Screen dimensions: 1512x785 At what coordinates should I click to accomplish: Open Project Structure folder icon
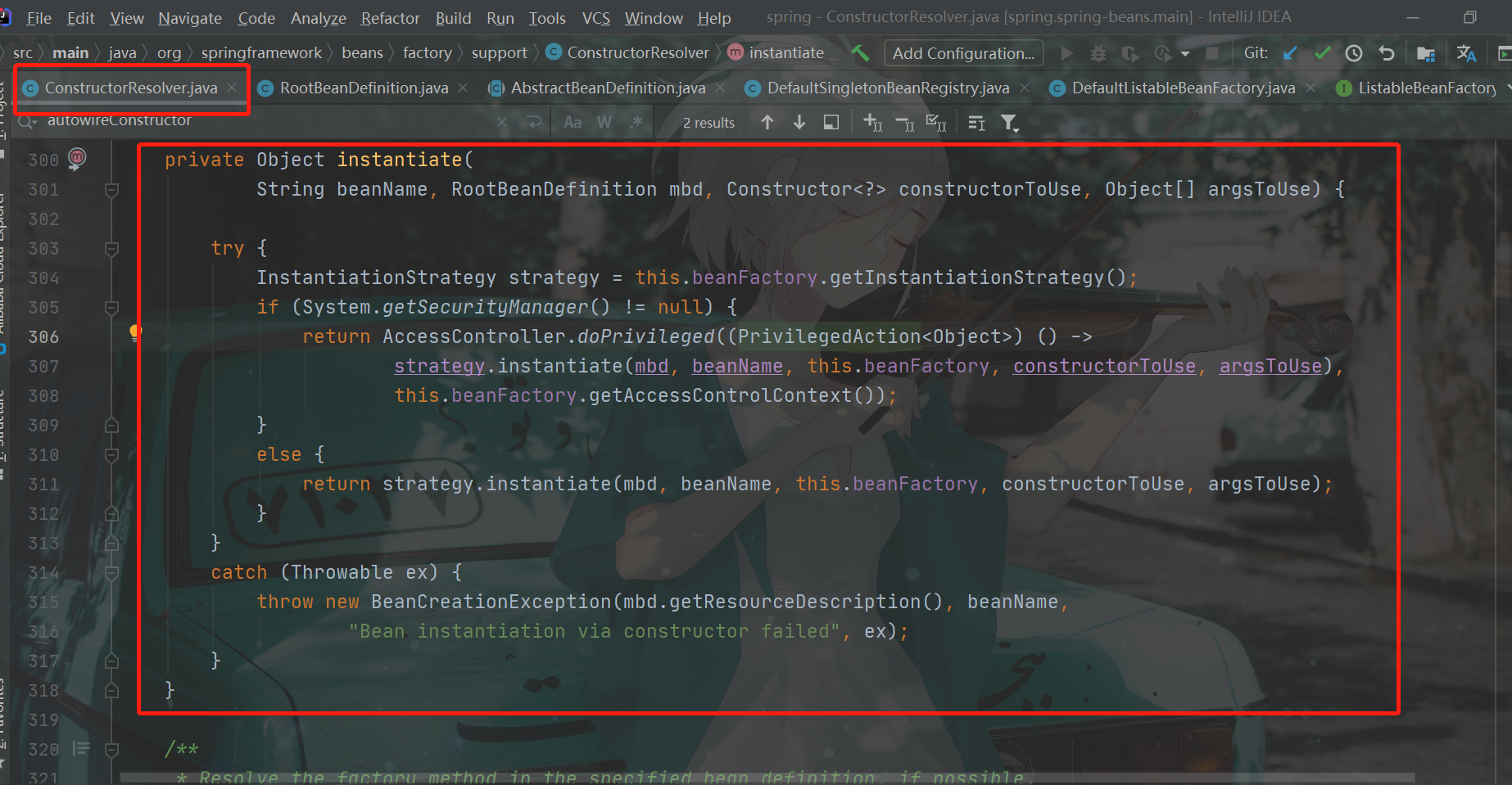[x=1425, y=53]
